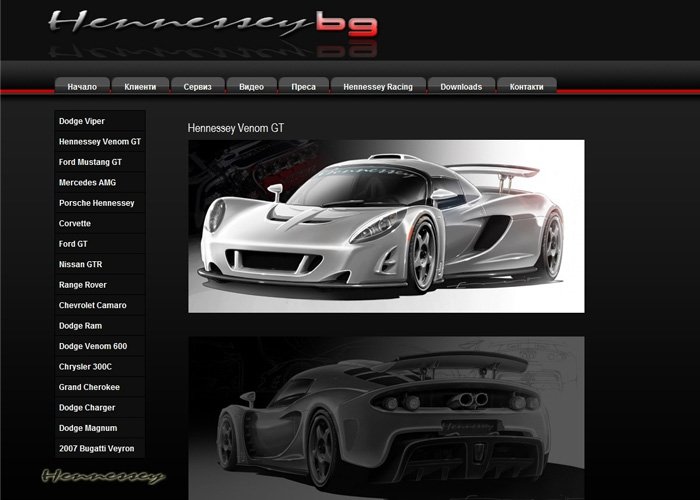Click the Hennessey bg logo in header

click(x=212, y=24)
